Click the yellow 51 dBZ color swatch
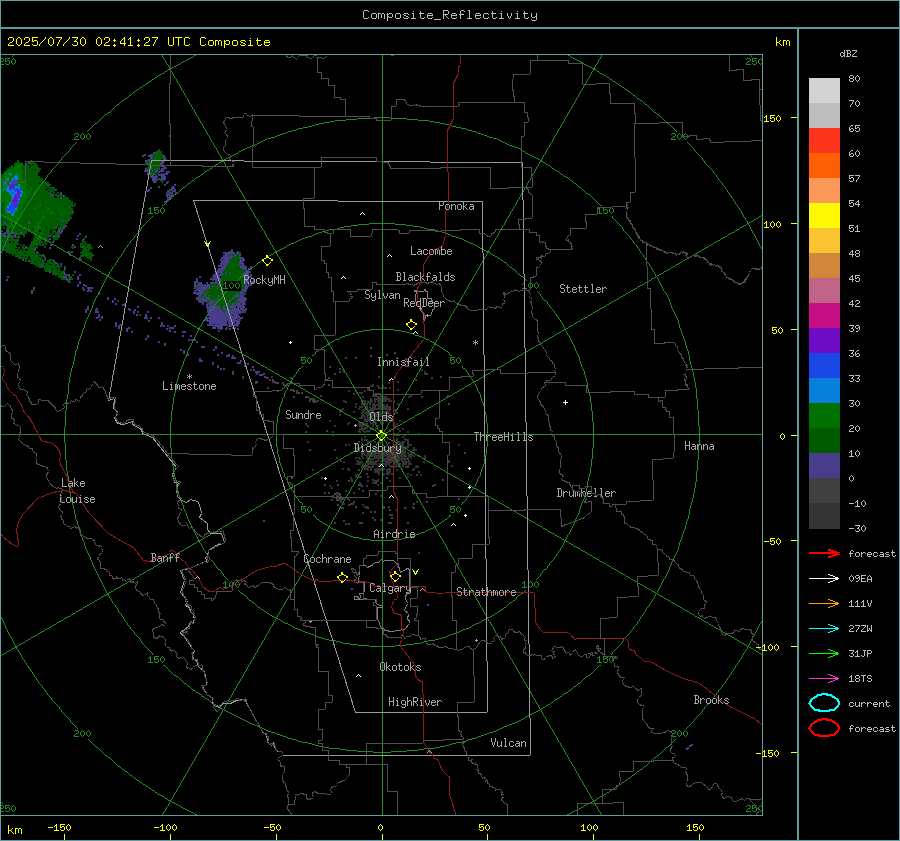The height and width of the screenshot is (841, 900). point(824,215)
